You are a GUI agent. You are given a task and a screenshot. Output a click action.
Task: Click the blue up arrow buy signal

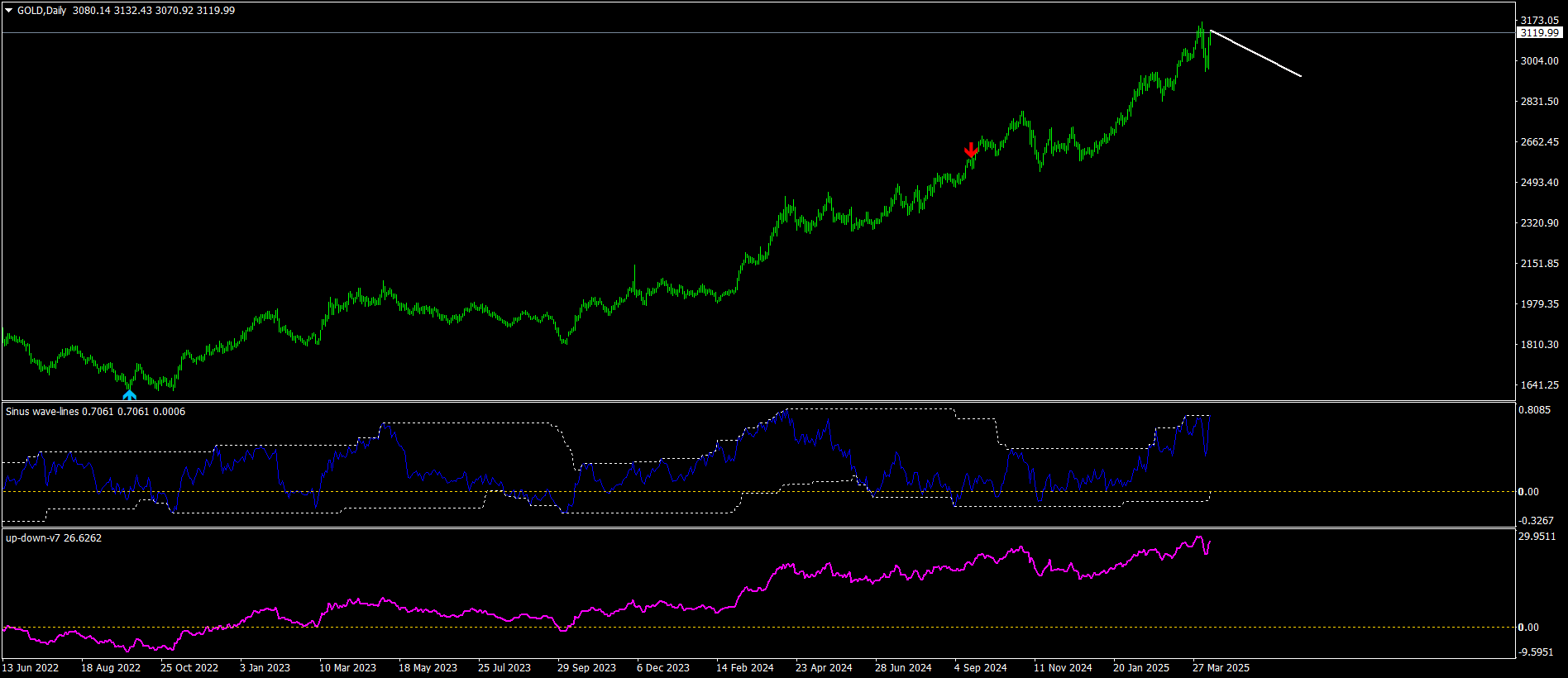coord(129,394)
